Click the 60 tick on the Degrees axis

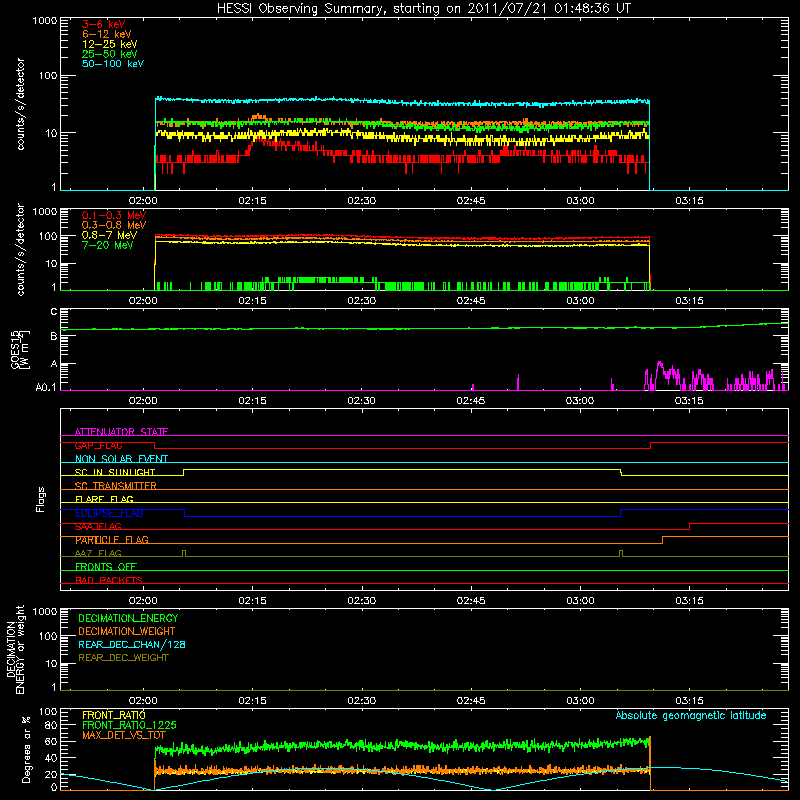coord(51,741)
